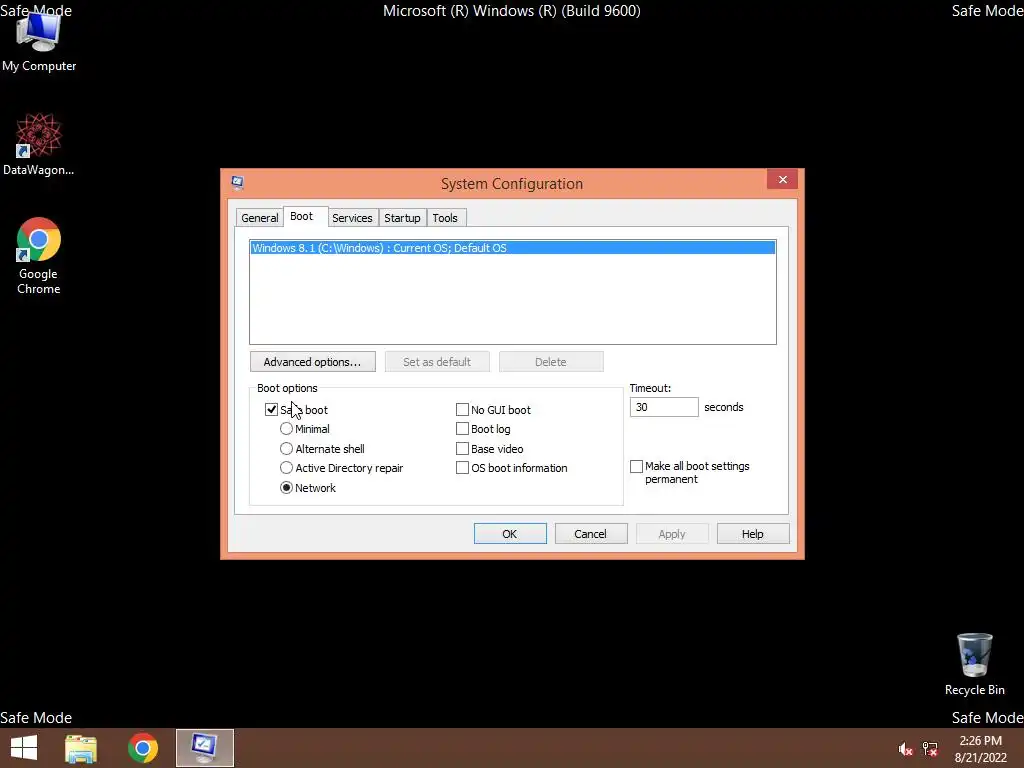The width and height of the screenshot is (1024, 768).
Task: Enable OS boot information
Action: coord(462,468)
